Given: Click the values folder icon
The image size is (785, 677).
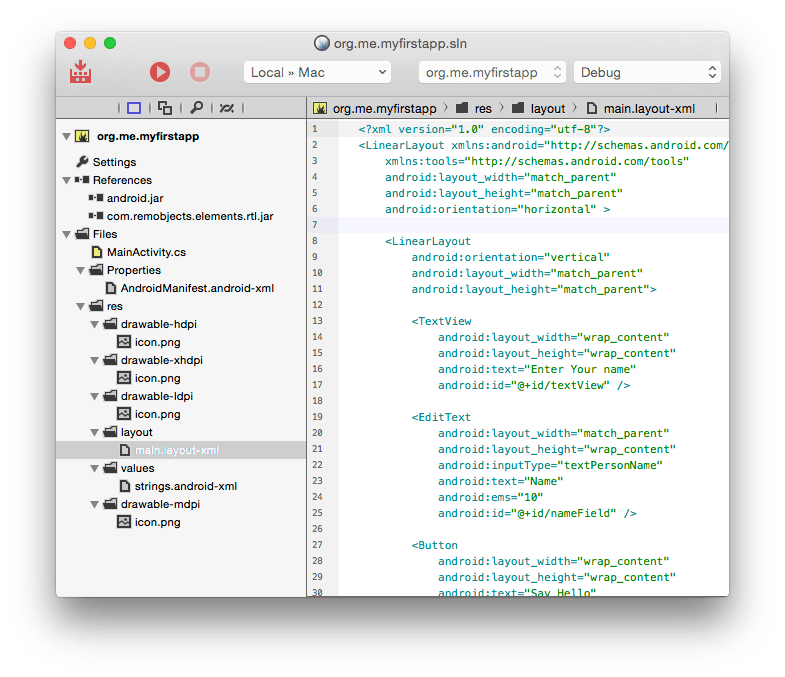Looking at the screenshot, I should tap(110, 468).
